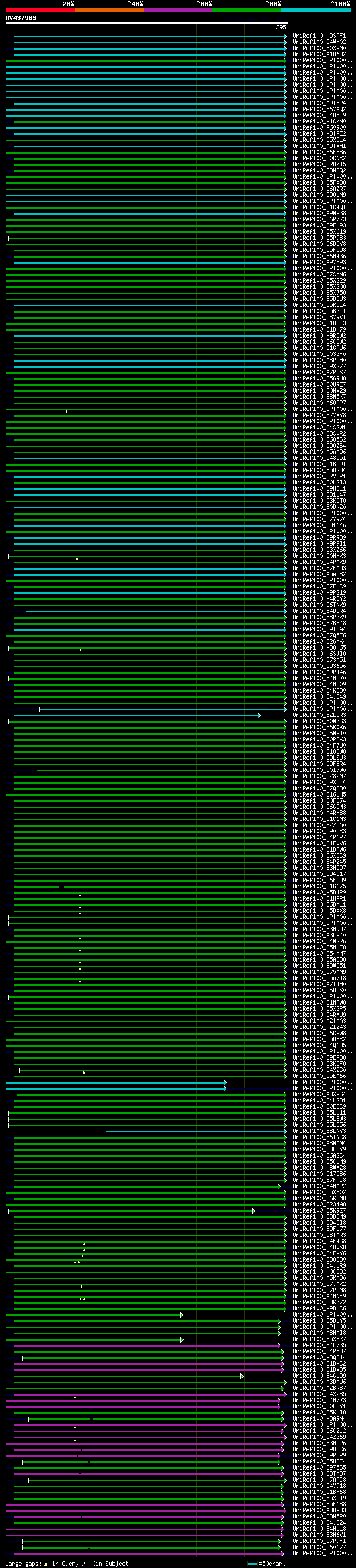Open the UniRef100_Q4WY02 hit link
This screenshot has height=1568, width=356.
[x=319, y=42]
